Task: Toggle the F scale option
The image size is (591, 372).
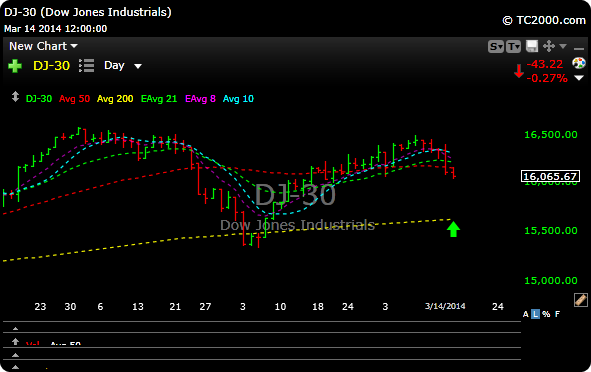Action: tap(557, 314)
